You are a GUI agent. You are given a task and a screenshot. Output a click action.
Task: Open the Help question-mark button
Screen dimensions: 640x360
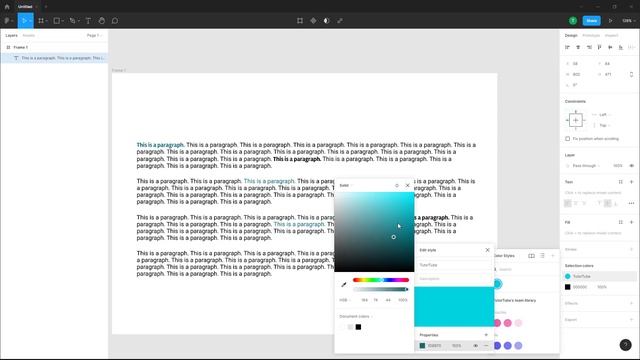[x=625, y=345]
